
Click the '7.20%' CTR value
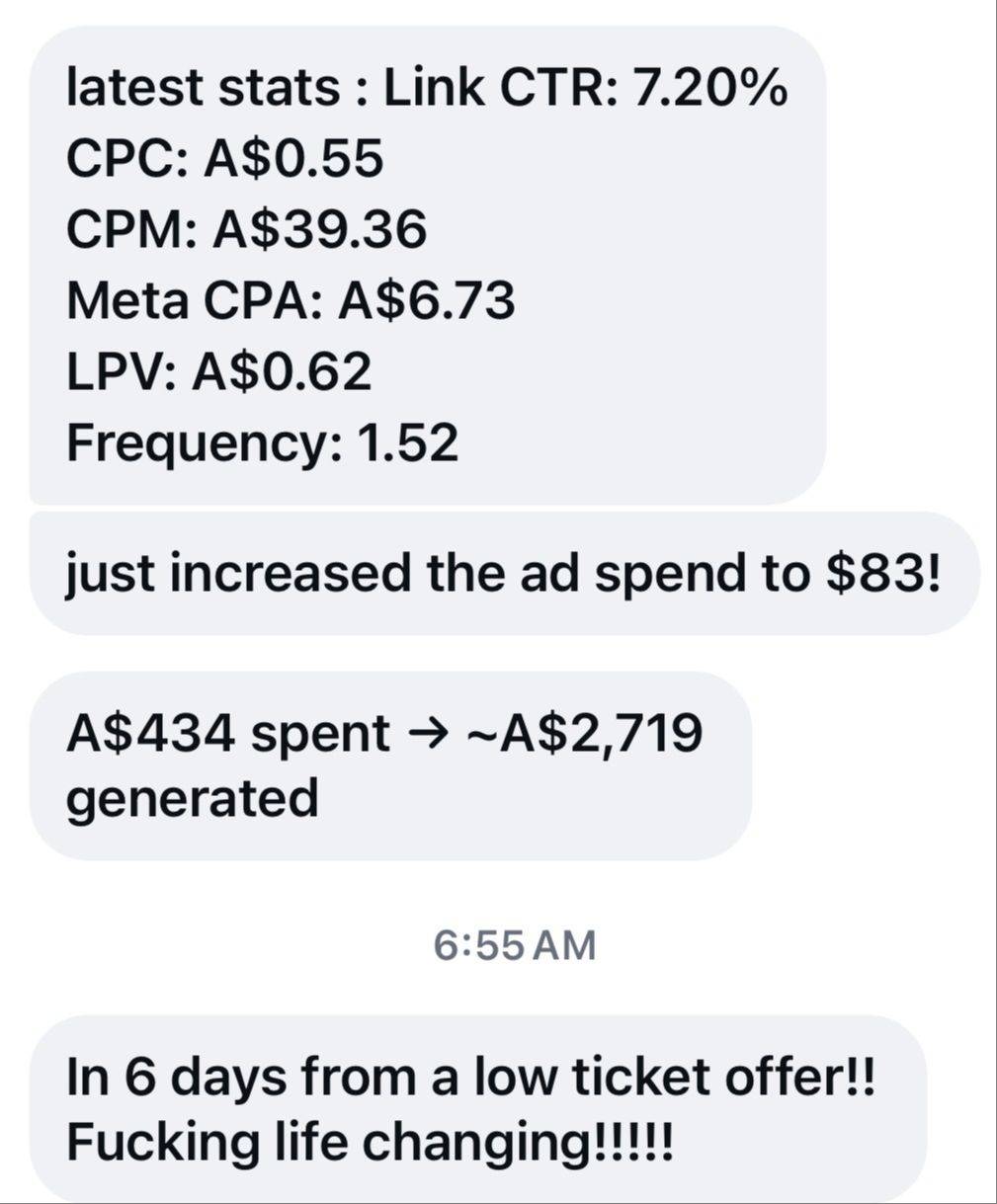pos(709,88)
